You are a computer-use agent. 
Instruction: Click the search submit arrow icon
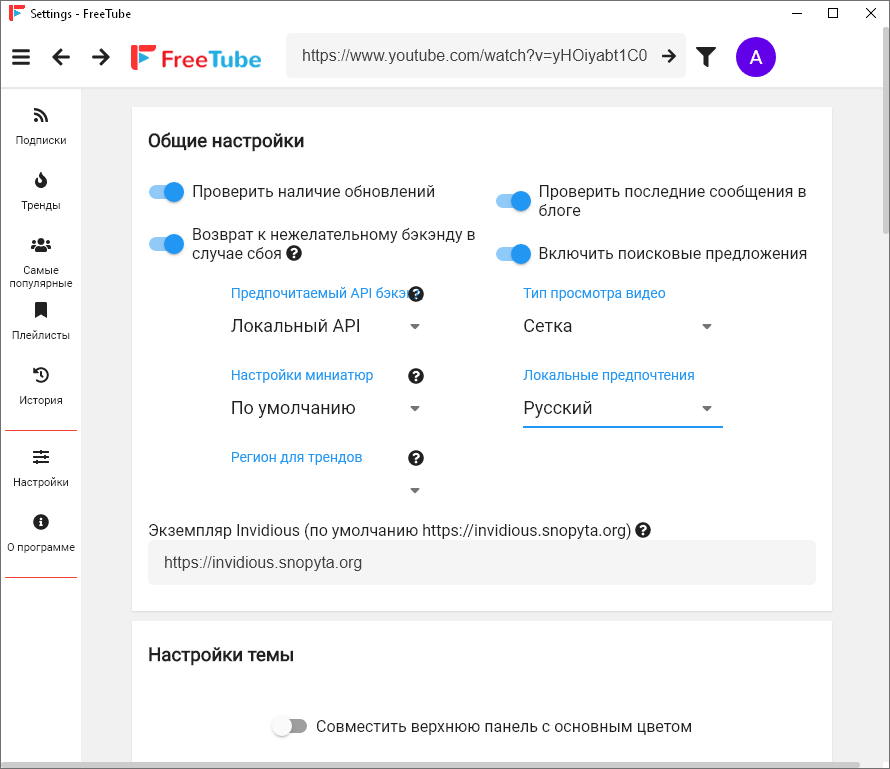coord(669,56)
